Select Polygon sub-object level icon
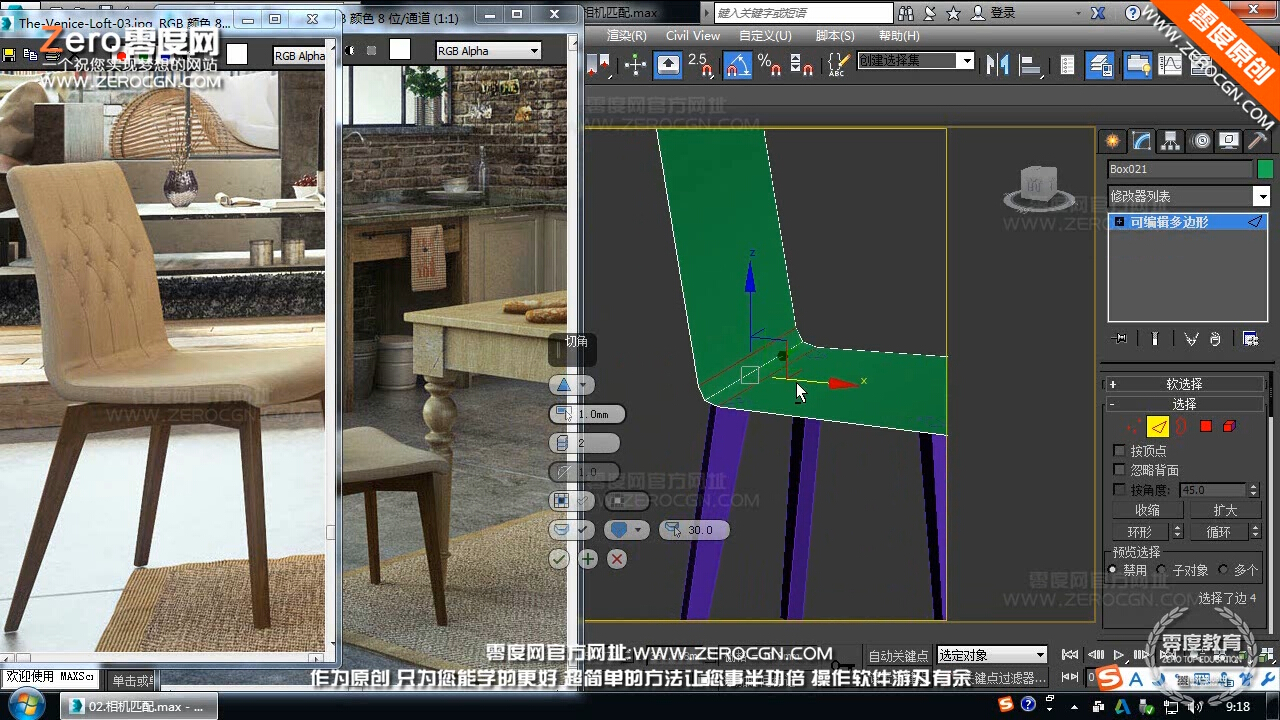1280x720 pixels. 1206,427
